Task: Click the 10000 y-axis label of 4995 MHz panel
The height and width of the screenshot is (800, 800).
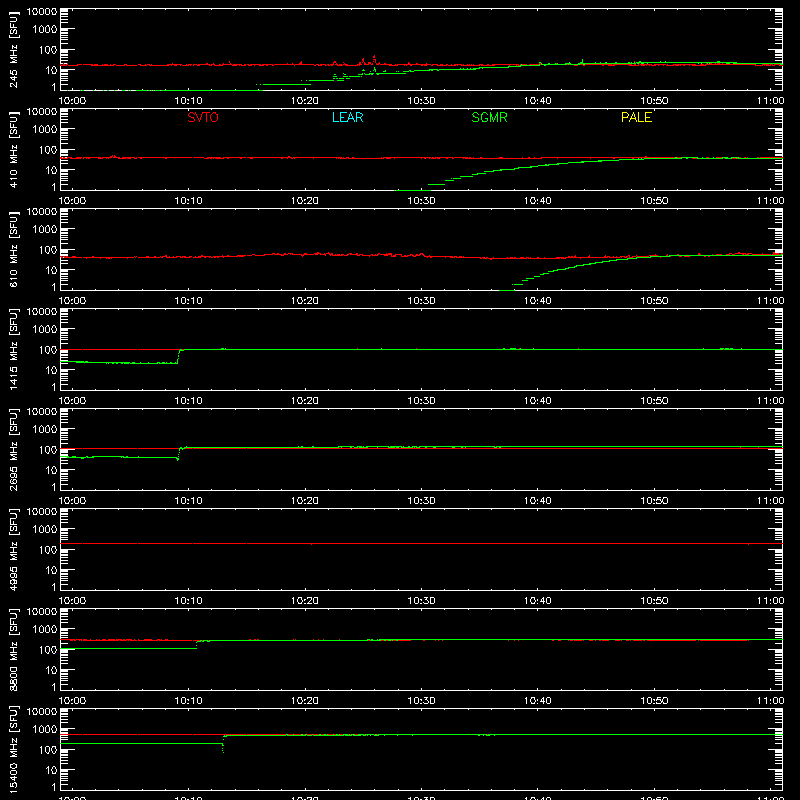Action: (x=42, y=512)
